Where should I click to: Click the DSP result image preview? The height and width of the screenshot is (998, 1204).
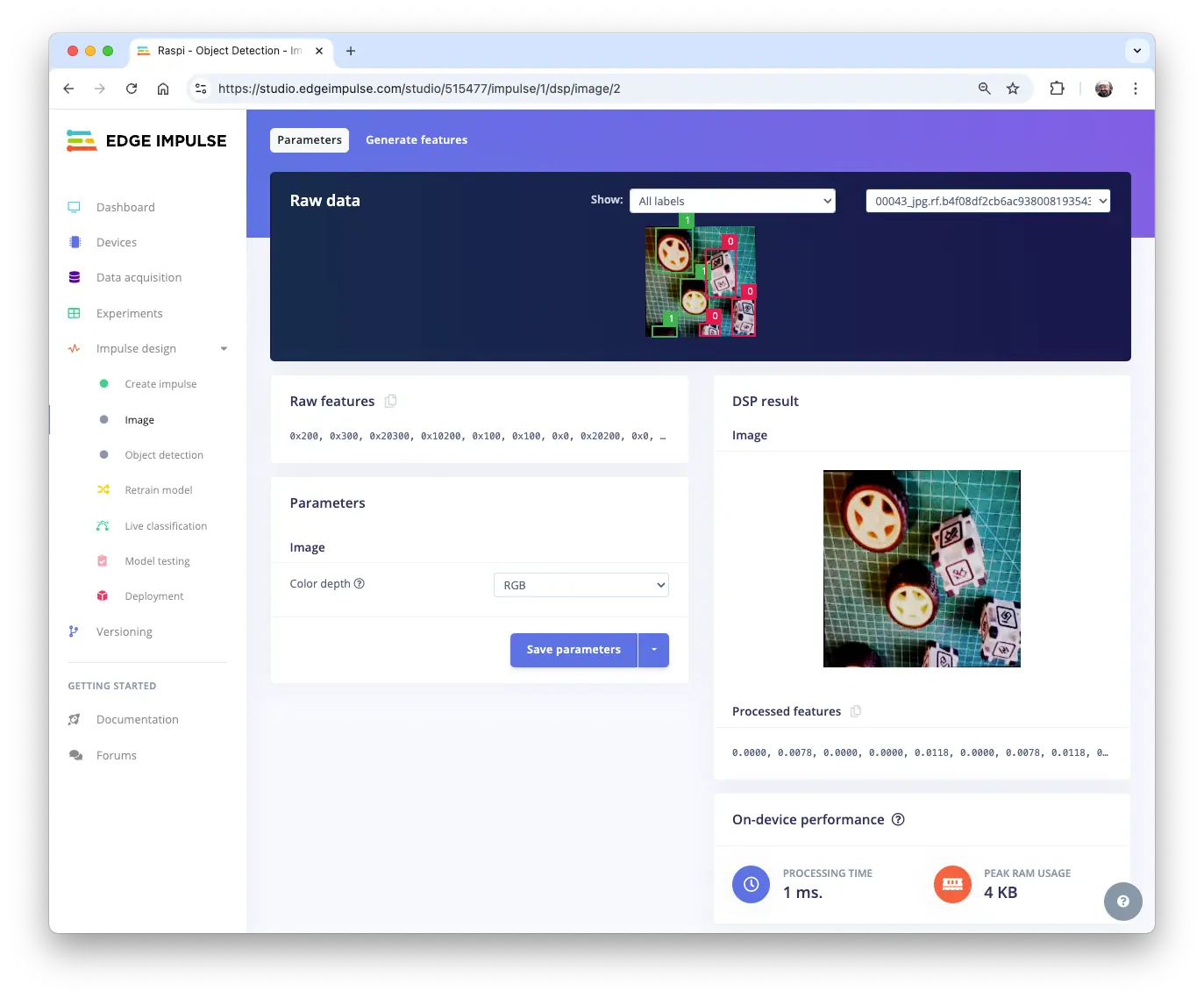point(922,568)
